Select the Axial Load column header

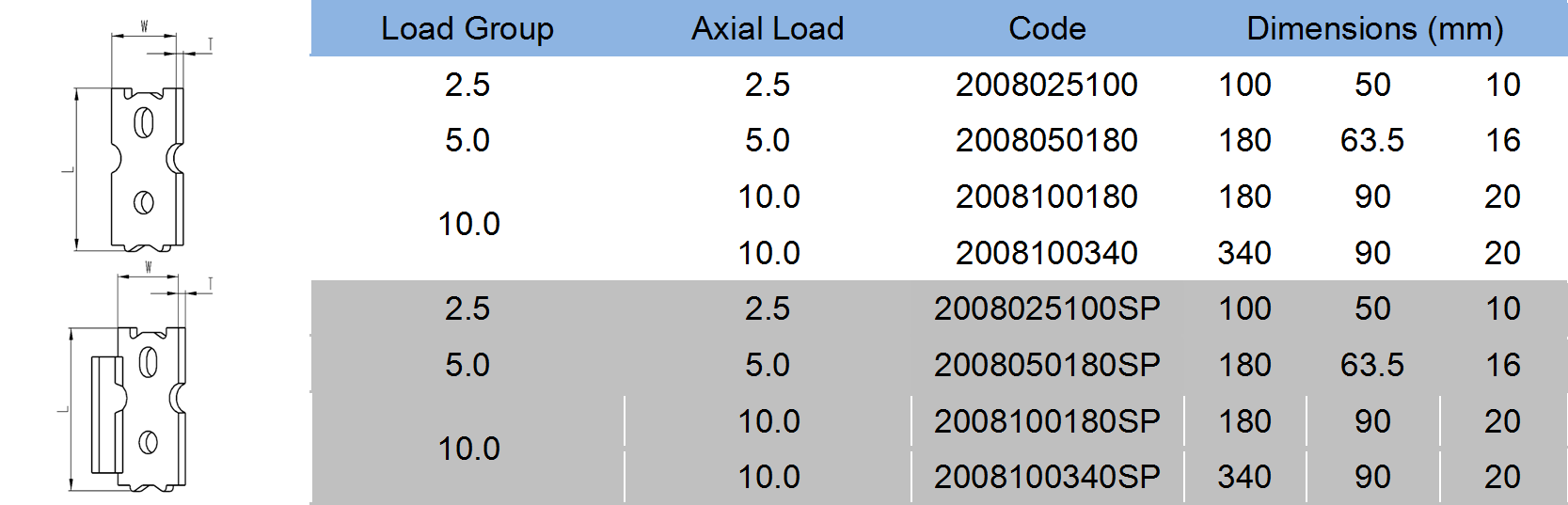tap(768, 28)
